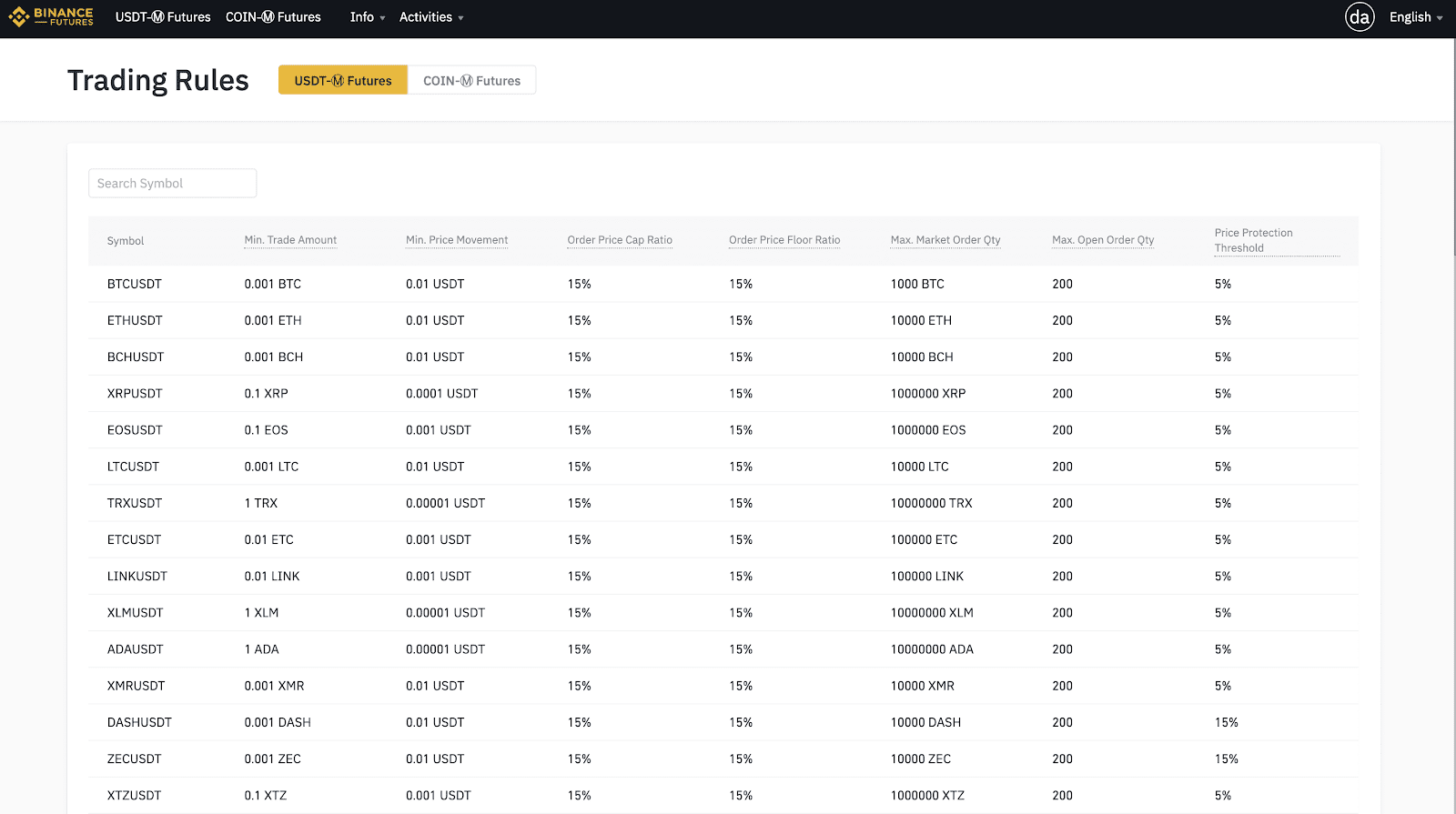Click the Binance Futures logo
The width and height of the screenshot is (1456, 814).
coord(51,16)
